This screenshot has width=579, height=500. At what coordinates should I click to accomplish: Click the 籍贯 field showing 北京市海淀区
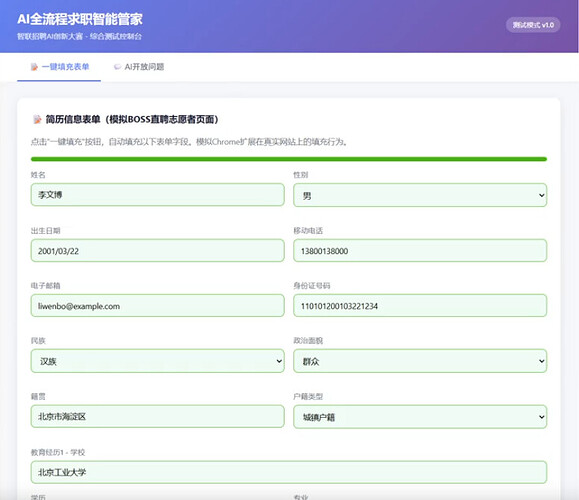(x=158, y=416)
